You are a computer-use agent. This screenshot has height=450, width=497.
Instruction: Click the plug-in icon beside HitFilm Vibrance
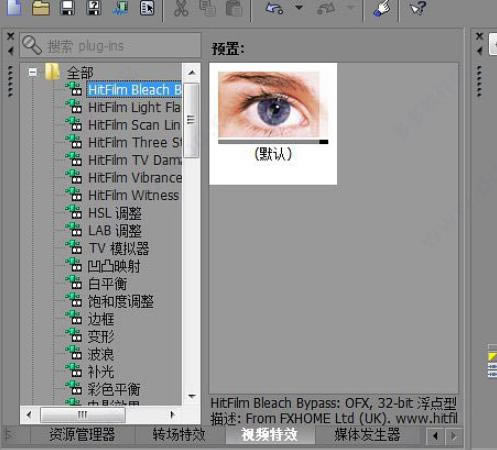point(74,177)
